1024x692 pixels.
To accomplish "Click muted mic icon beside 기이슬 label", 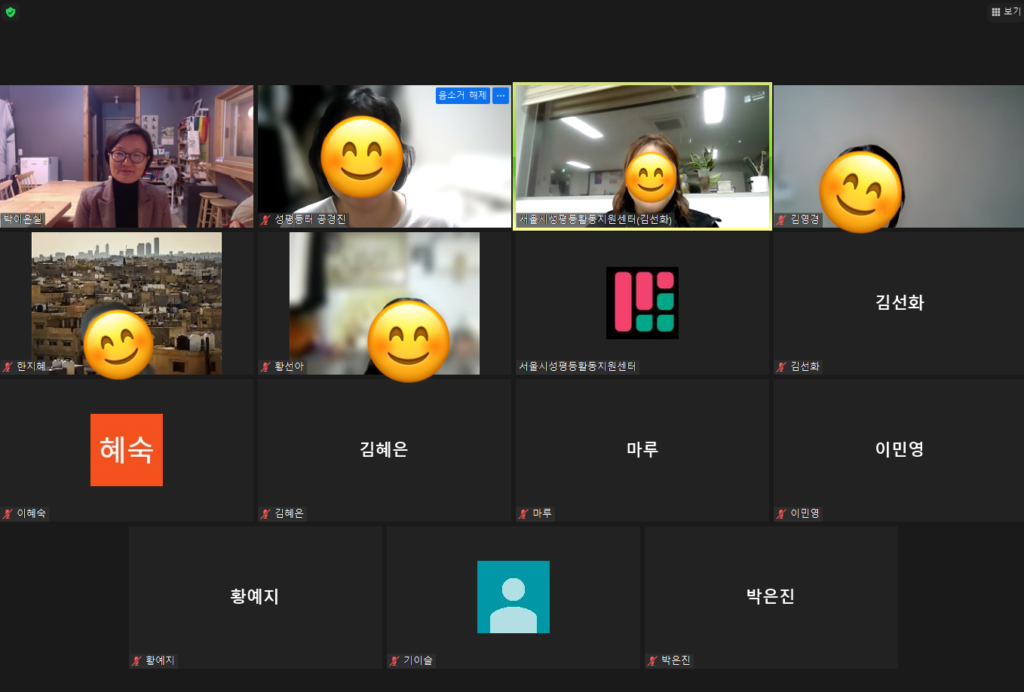I will [395, 661].
